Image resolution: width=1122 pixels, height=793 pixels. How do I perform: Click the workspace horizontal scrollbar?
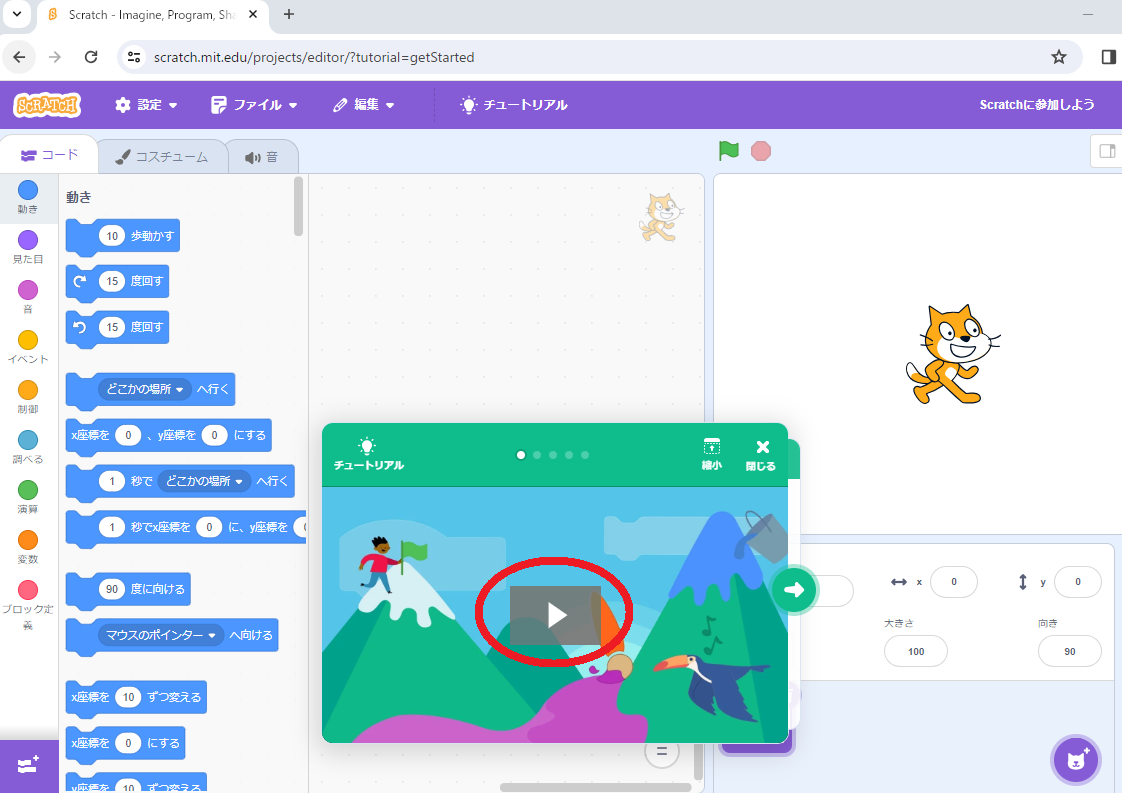click(x=595, y=787)
